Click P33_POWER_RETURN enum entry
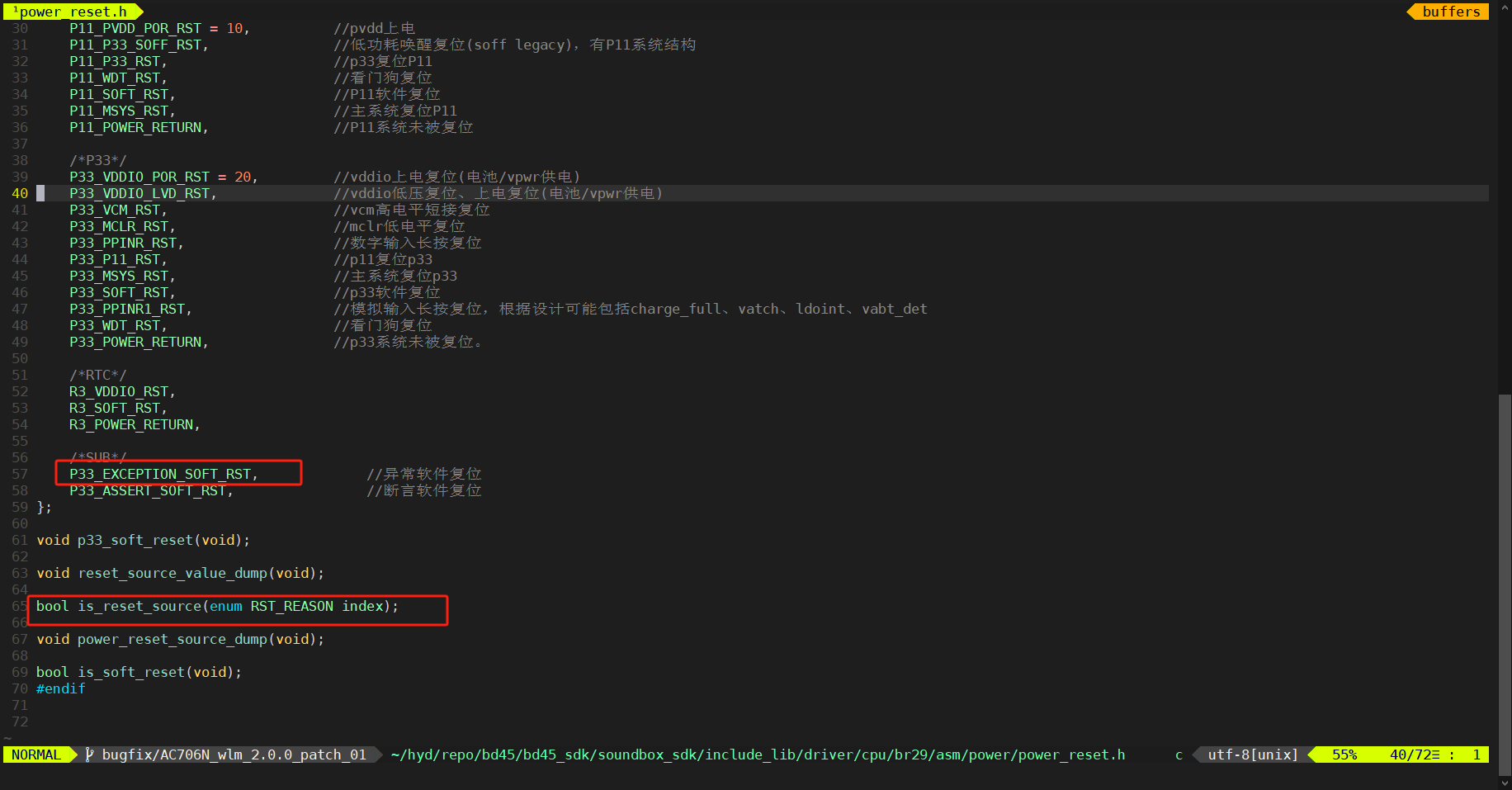1512x790 pixels. (139, 342)
